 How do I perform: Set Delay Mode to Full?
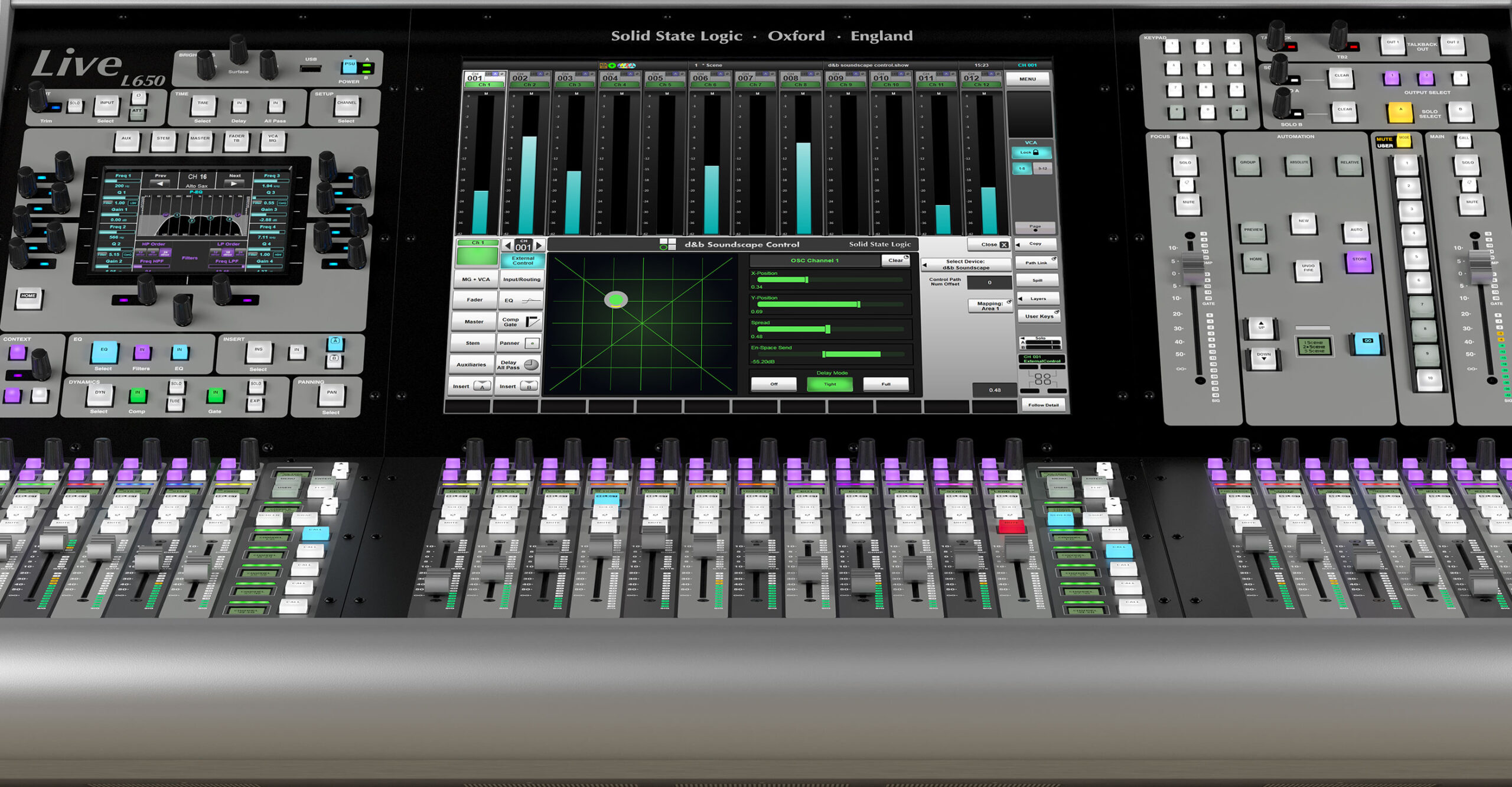(885, 383)
